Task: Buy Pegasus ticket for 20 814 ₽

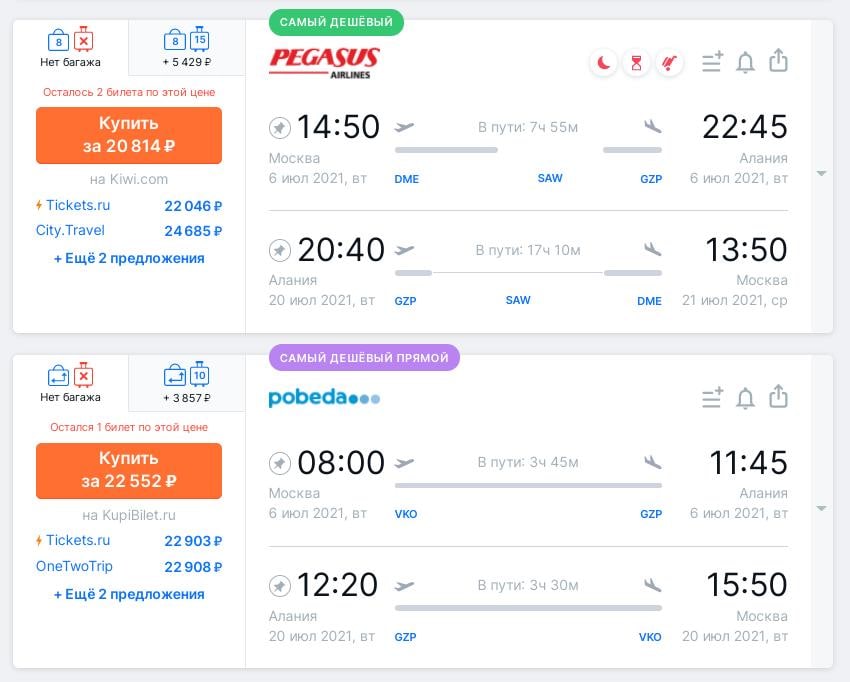Action: (x=129, y=135)
